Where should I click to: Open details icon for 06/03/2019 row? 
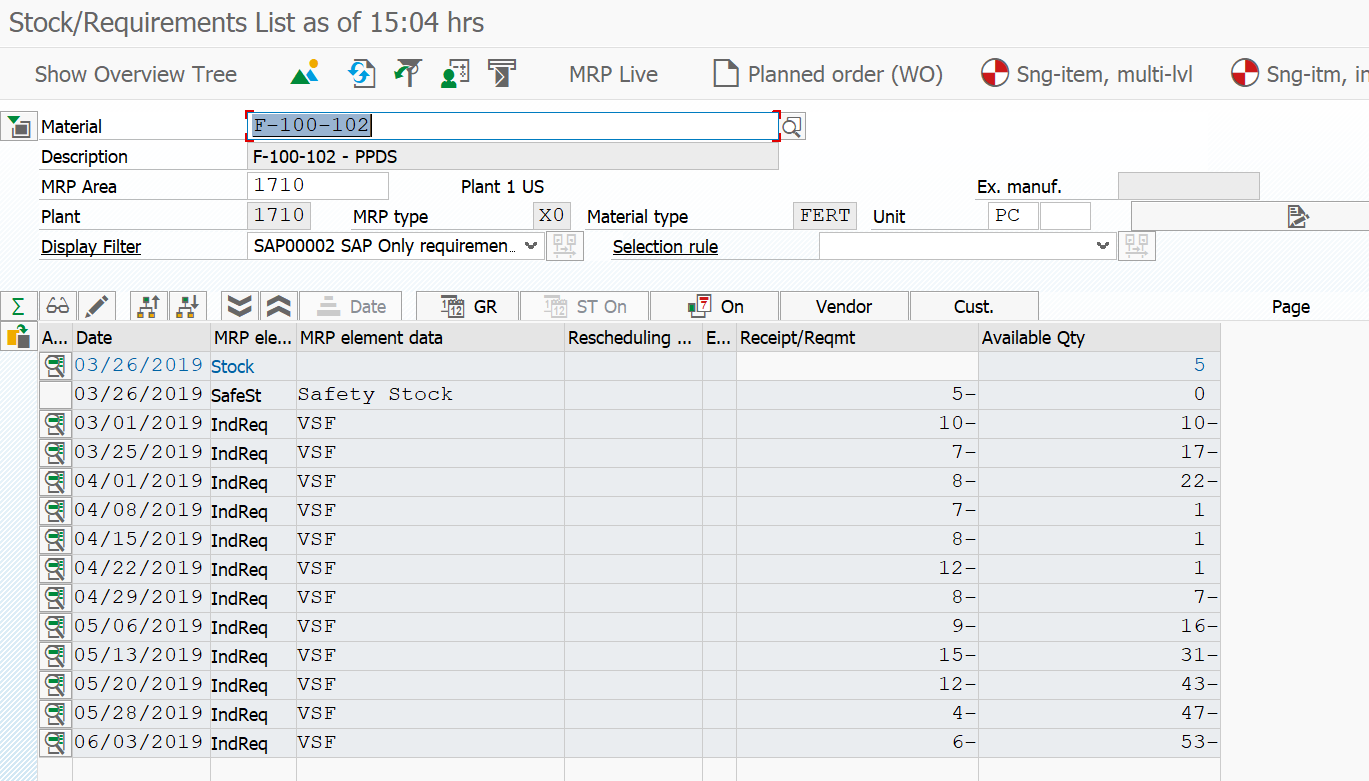(55, 743)
